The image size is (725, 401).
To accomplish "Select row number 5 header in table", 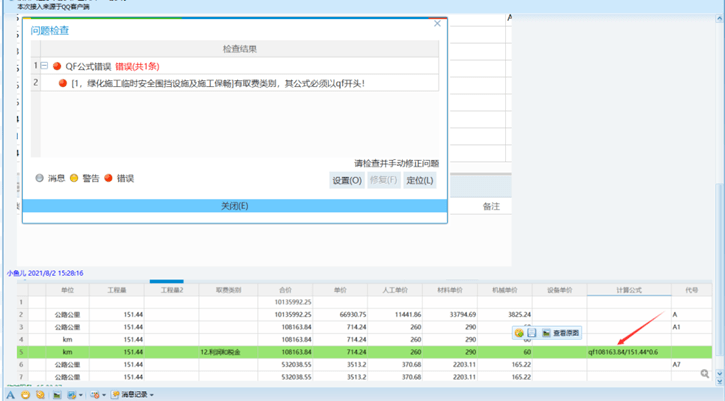I will (22, 352).
